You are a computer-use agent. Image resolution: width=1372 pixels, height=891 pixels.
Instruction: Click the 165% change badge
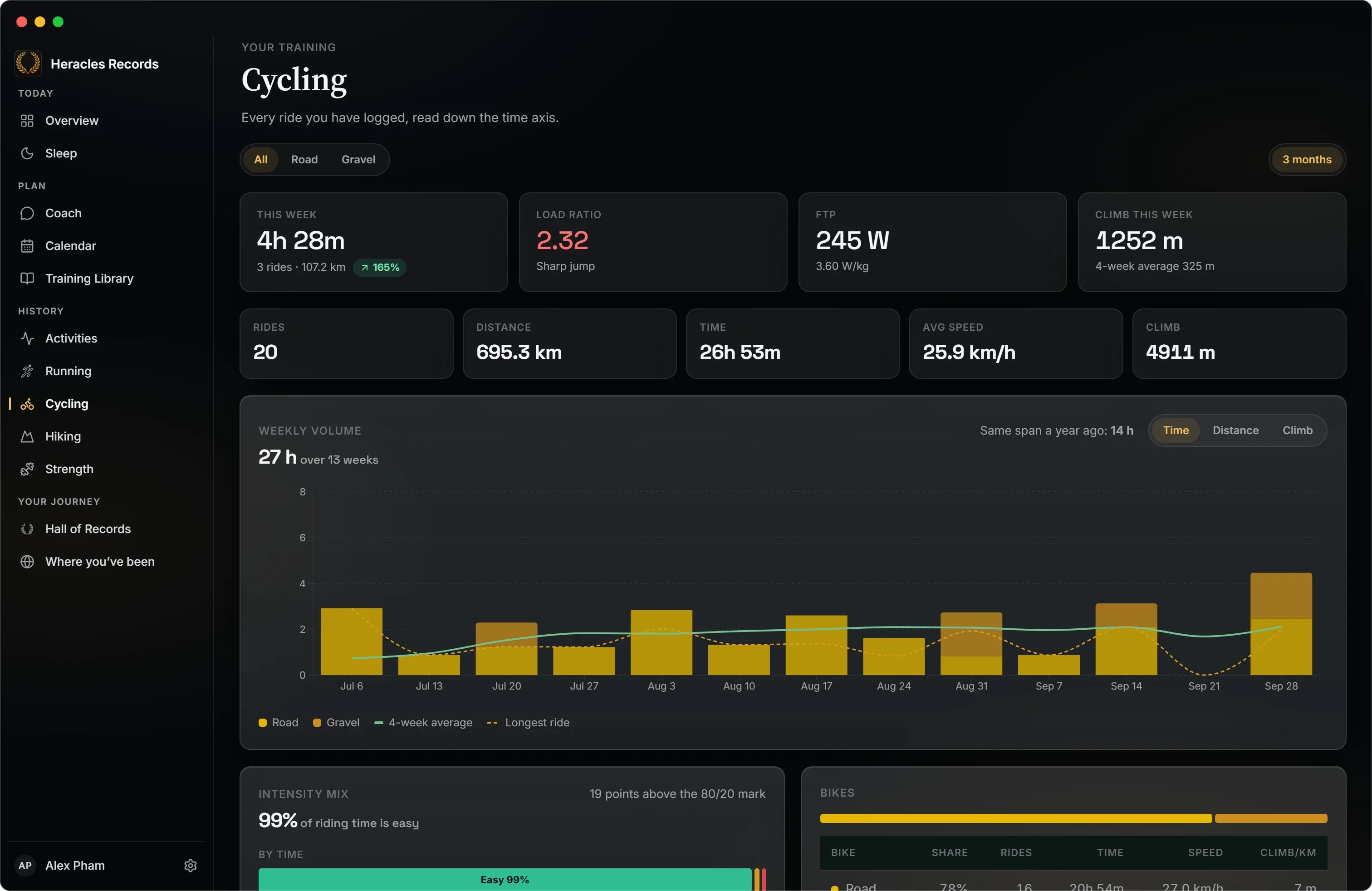click(380, 267)
